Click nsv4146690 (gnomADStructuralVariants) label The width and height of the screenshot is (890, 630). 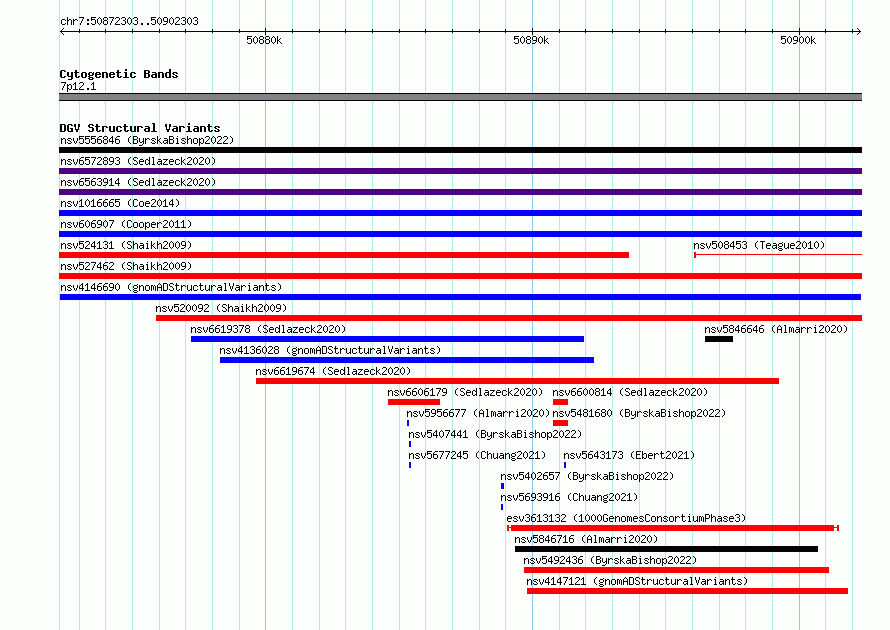(x=171, y=287)
